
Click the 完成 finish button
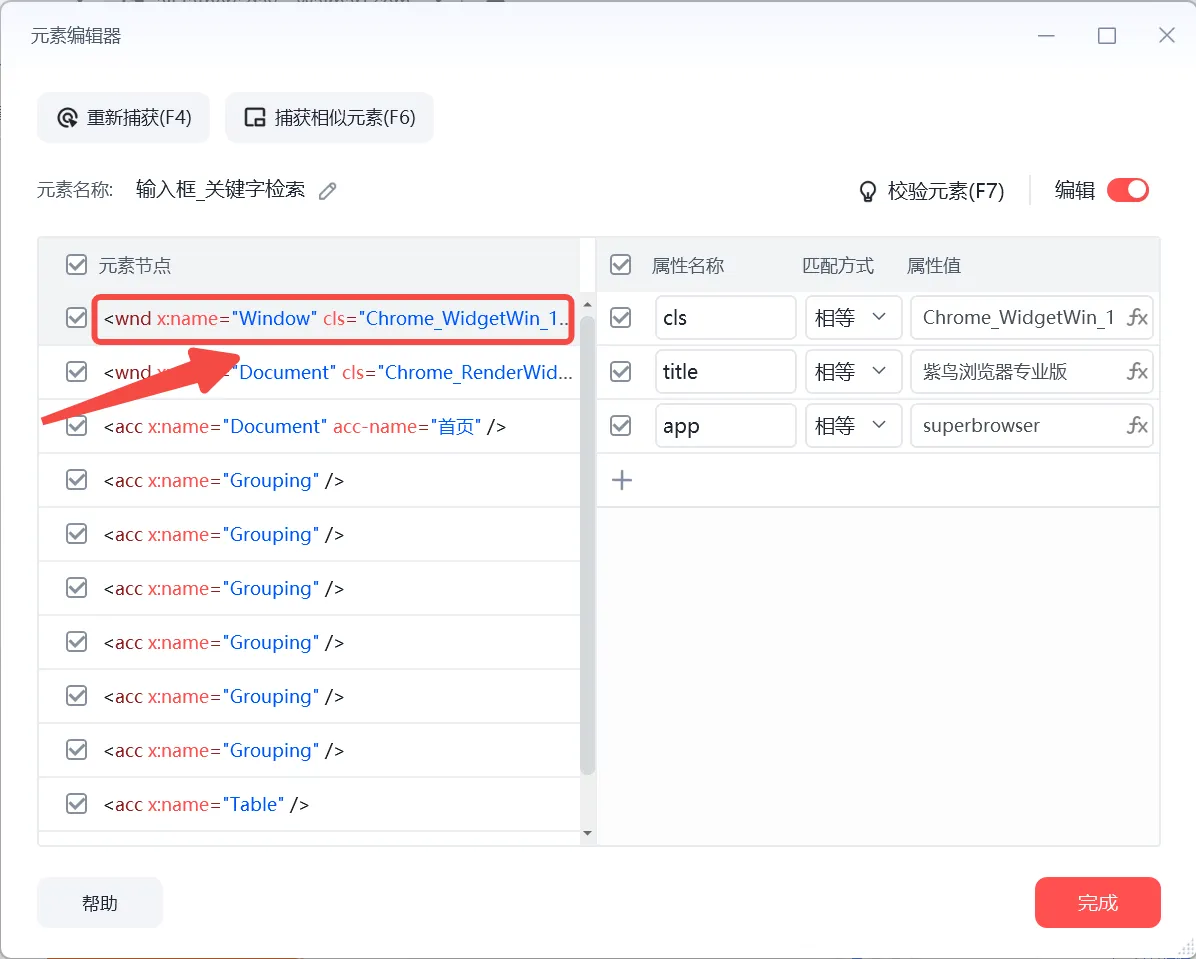point(1098,903)
